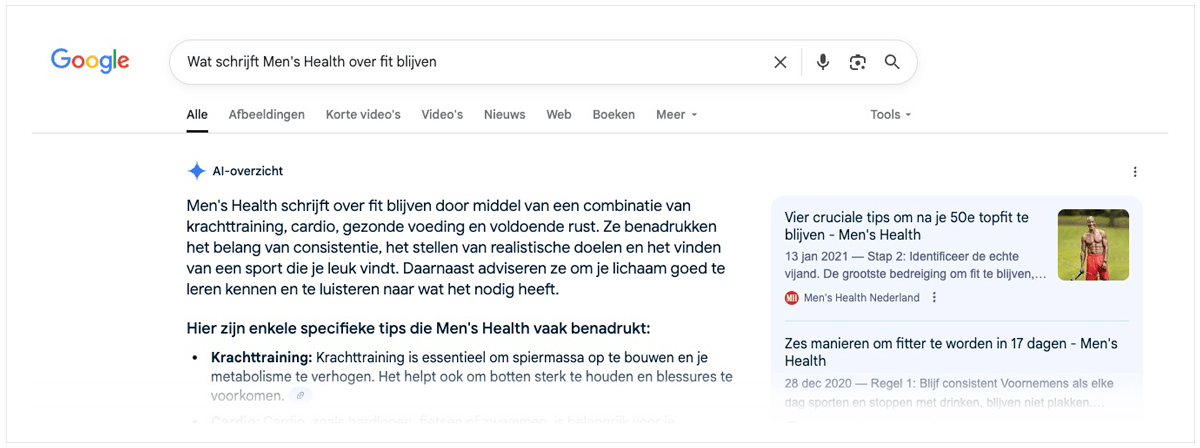
Task: Clear the search query with the X icon
Action: pyautogui.click(x=780, y=62)
